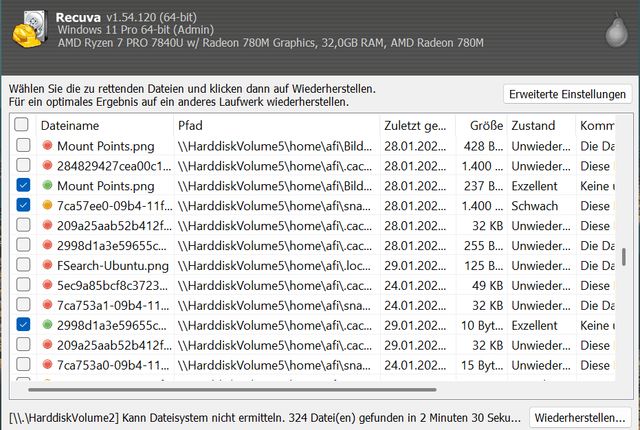Click the red status dot for 284829427cea00c1 file

click(x=47, y=166)
